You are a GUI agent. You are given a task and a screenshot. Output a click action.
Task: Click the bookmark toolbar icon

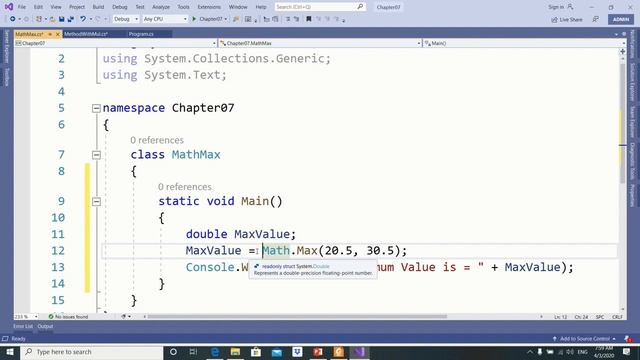(x=309, y=19)
